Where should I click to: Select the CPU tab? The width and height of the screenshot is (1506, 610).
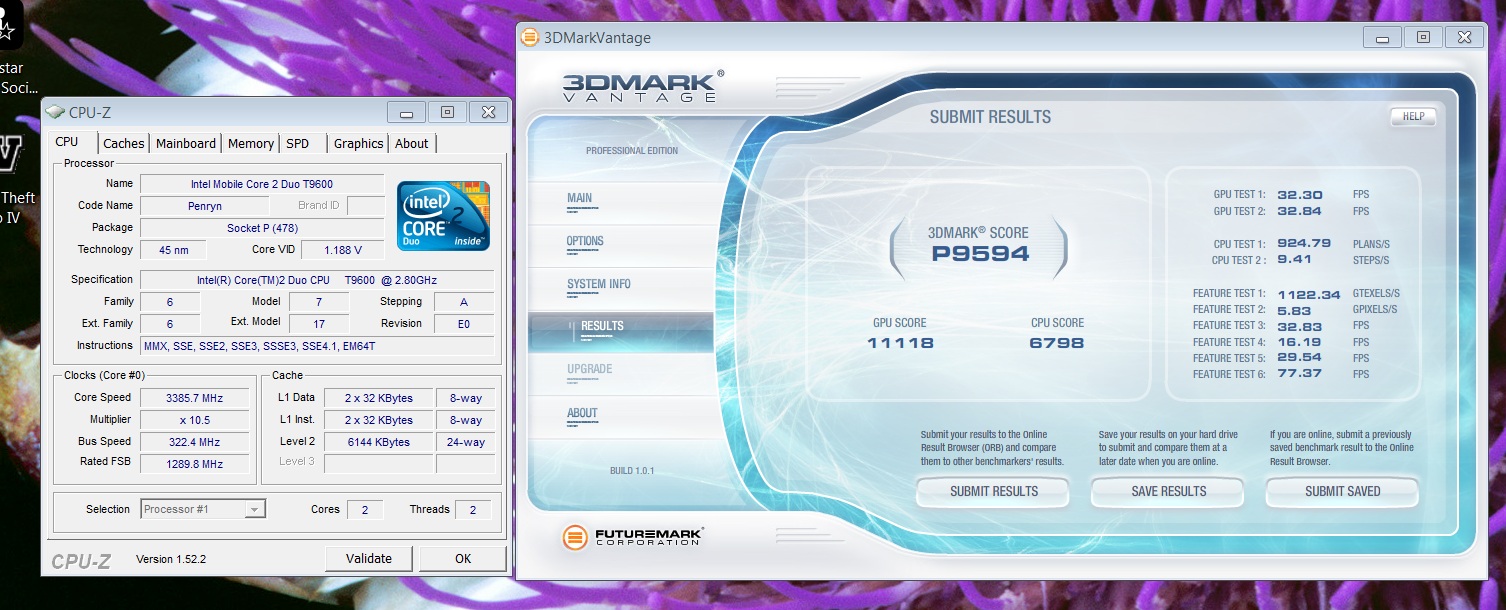(67, 142)
